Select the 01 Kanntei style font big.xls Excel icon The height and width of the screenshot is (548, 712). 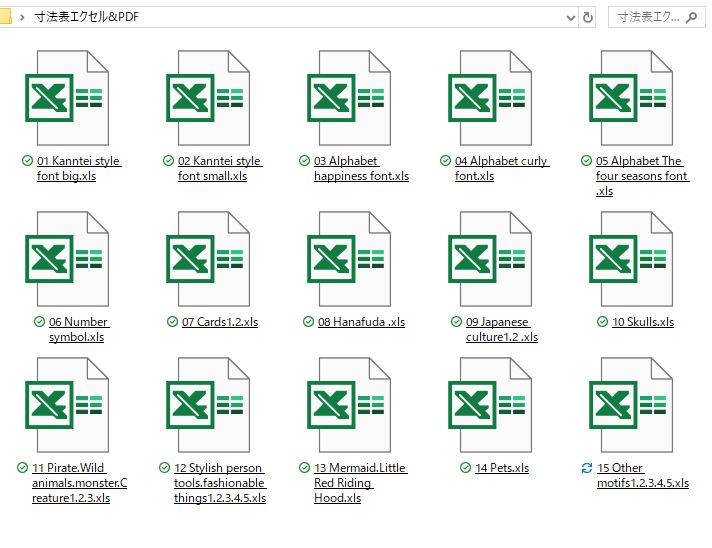pos(67,98)
